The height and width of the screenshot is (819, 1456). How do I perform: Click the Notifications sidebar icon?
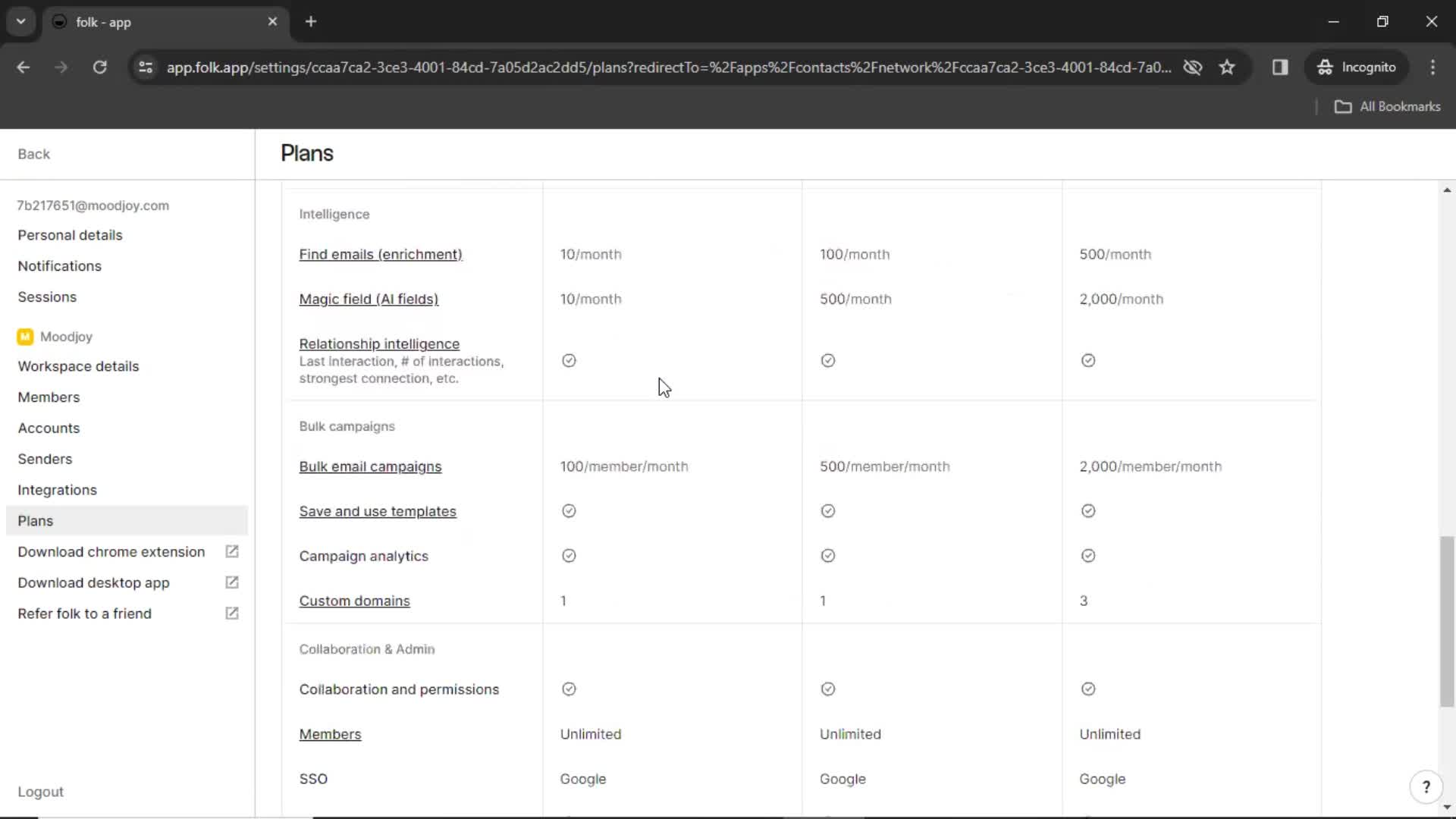point(59,266)
